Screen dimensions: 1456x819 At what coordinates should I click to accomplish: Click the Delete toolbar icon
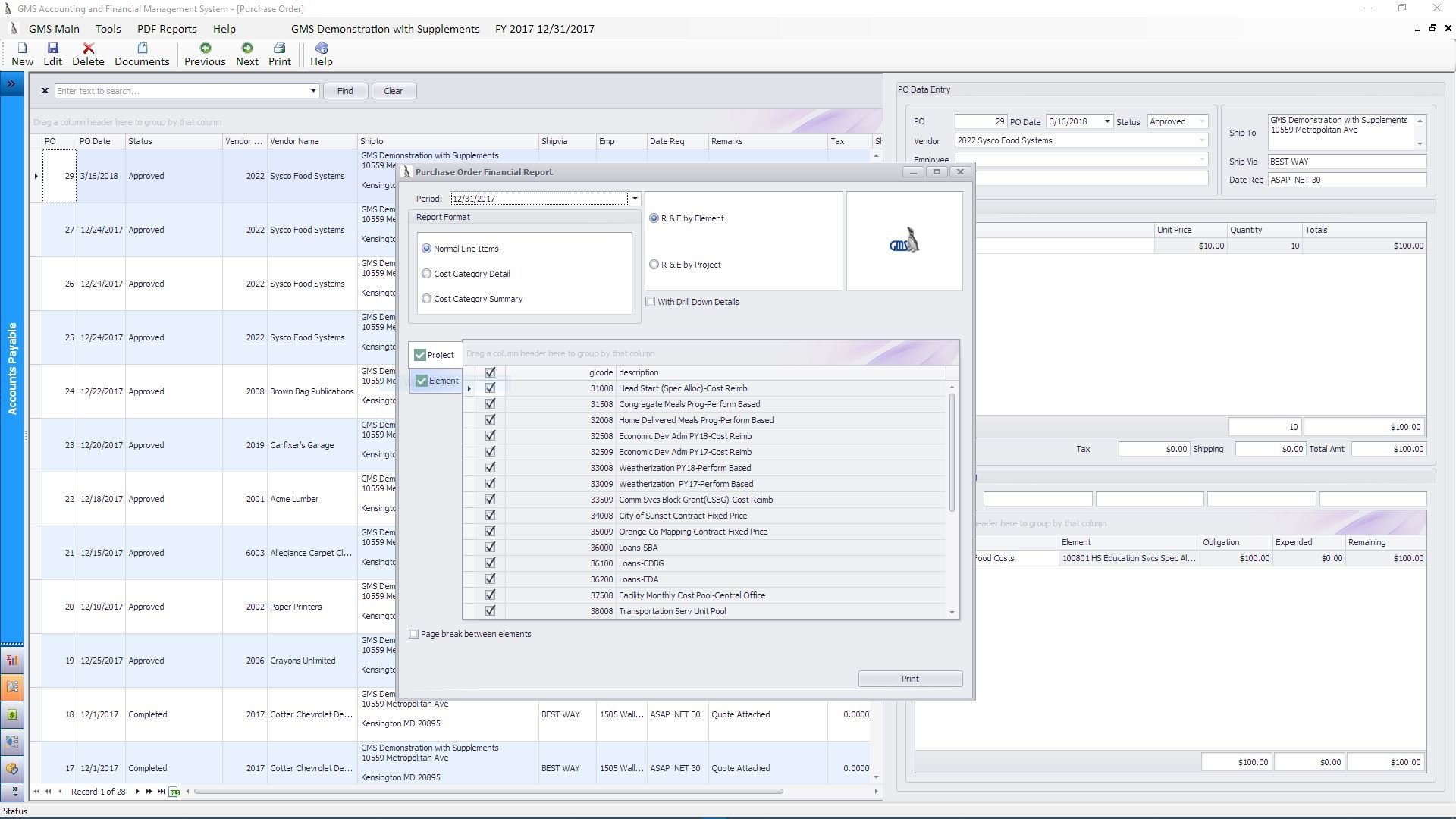click(x=88, y=49)
